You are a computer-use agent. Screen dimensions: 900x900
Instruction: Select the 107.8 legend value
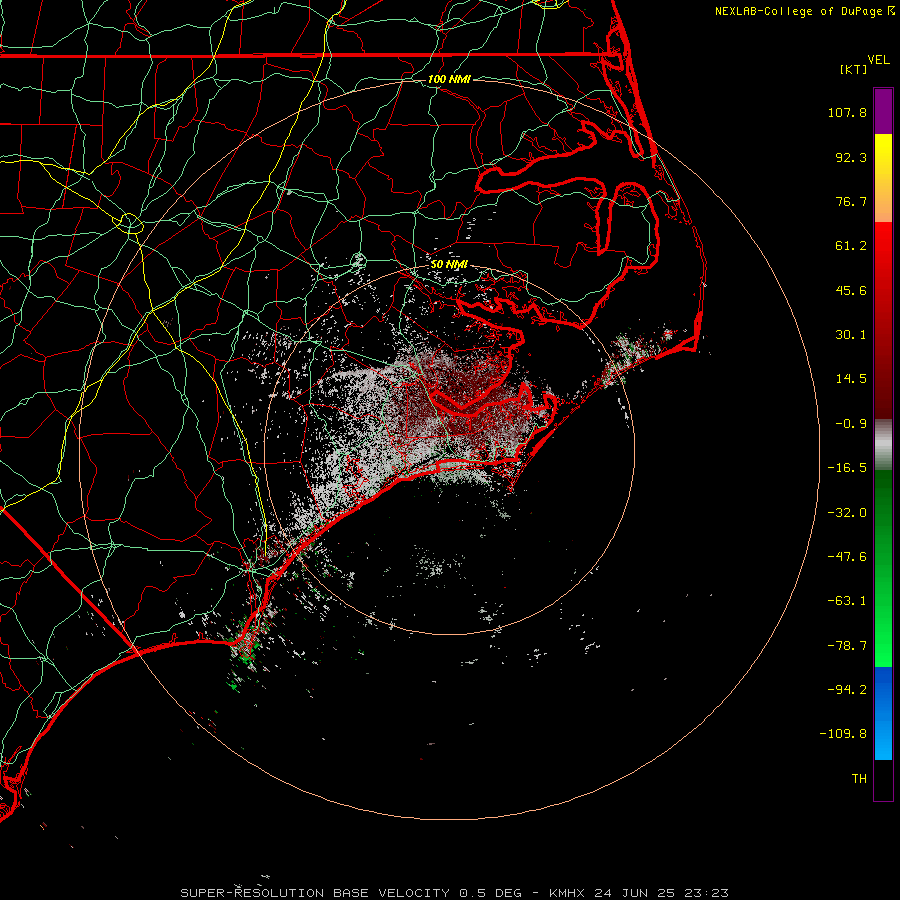pos(847,112)
